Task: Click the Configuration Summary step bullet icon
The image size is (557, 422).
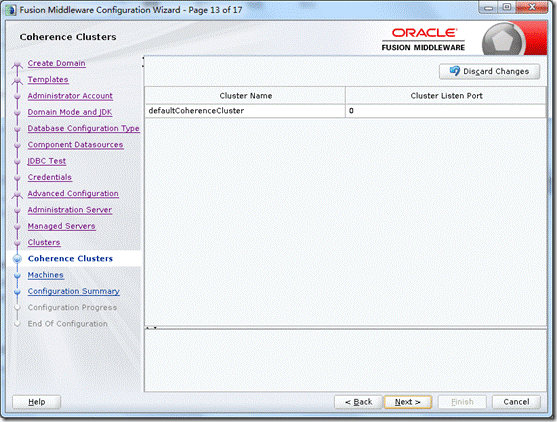Action: point(17,292)
